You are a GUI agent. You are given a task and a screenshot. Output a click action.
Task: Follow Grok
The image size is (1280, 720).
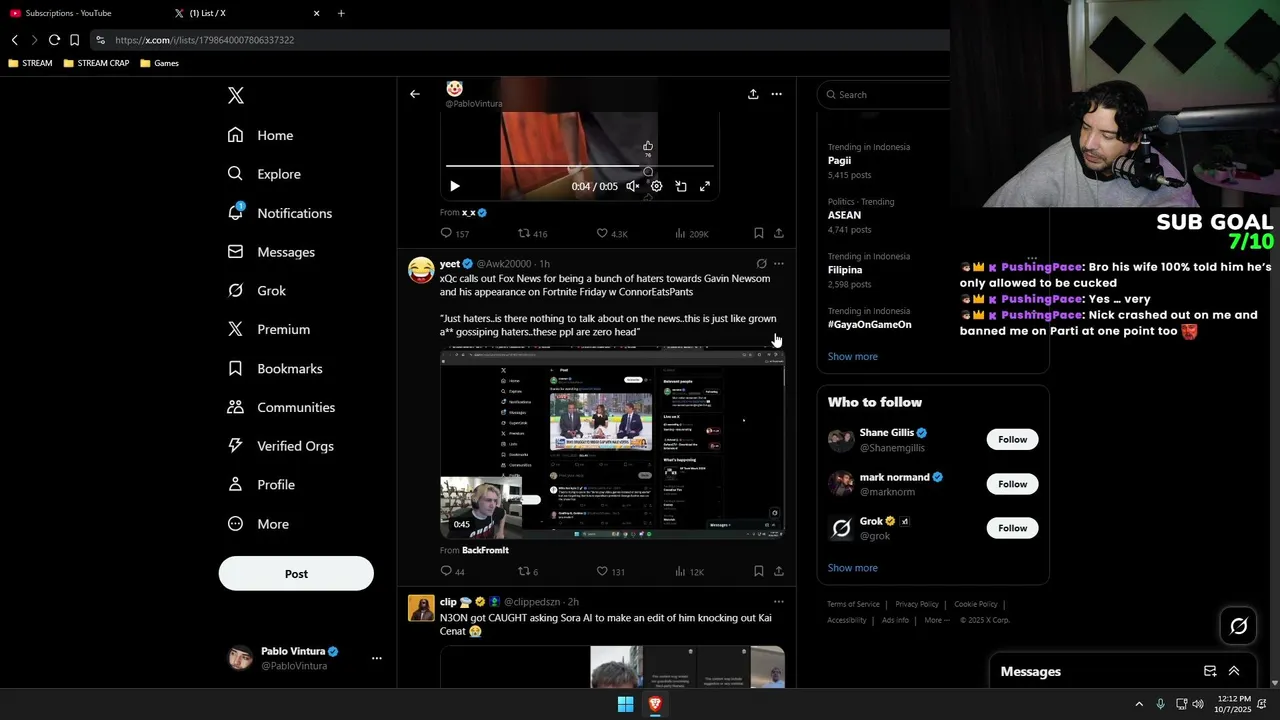[1012, 528]
